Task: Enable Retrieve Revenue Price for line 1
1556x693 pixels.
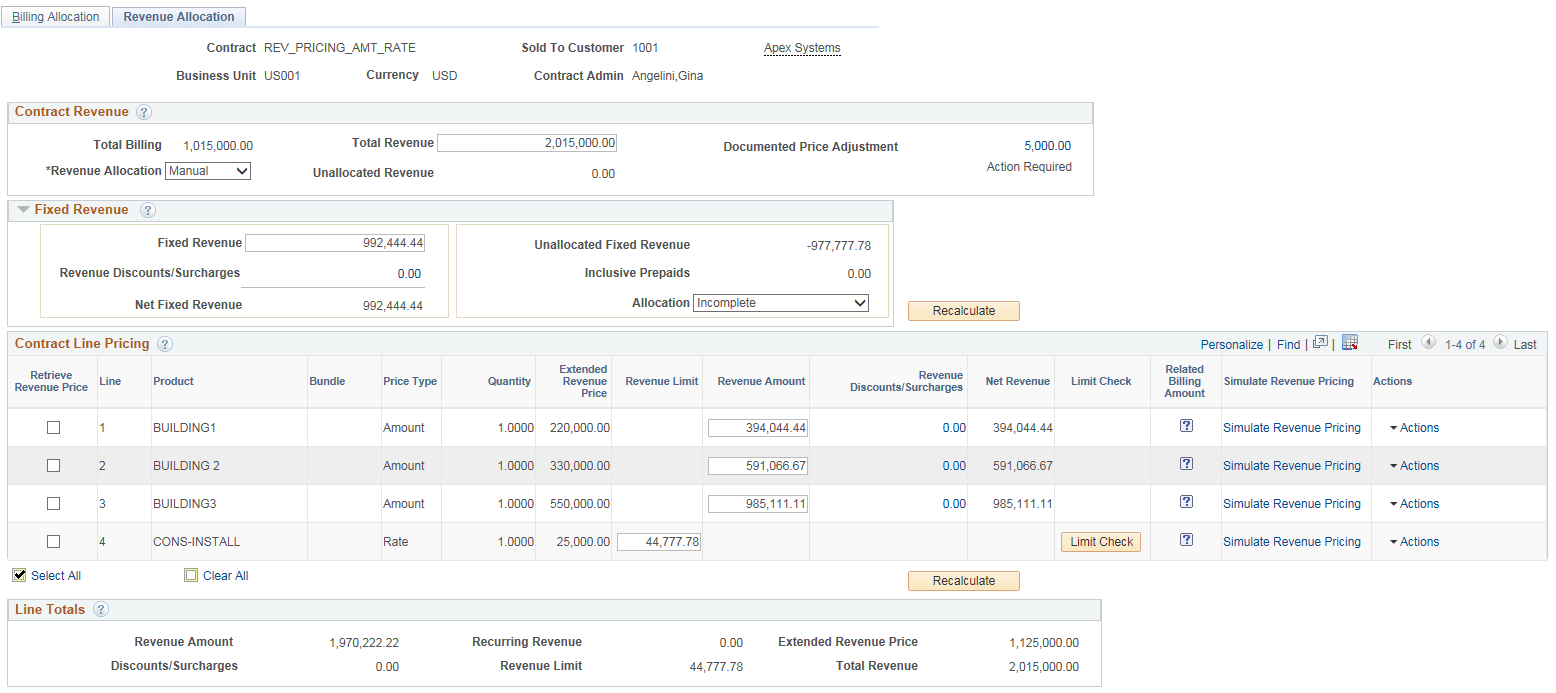Action: tap(53, 427)
